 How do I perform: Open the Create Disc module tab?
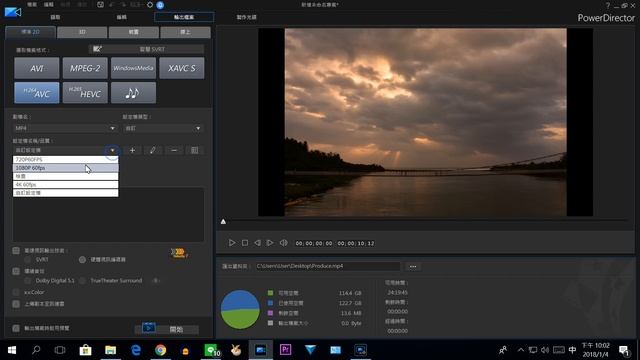247,17
